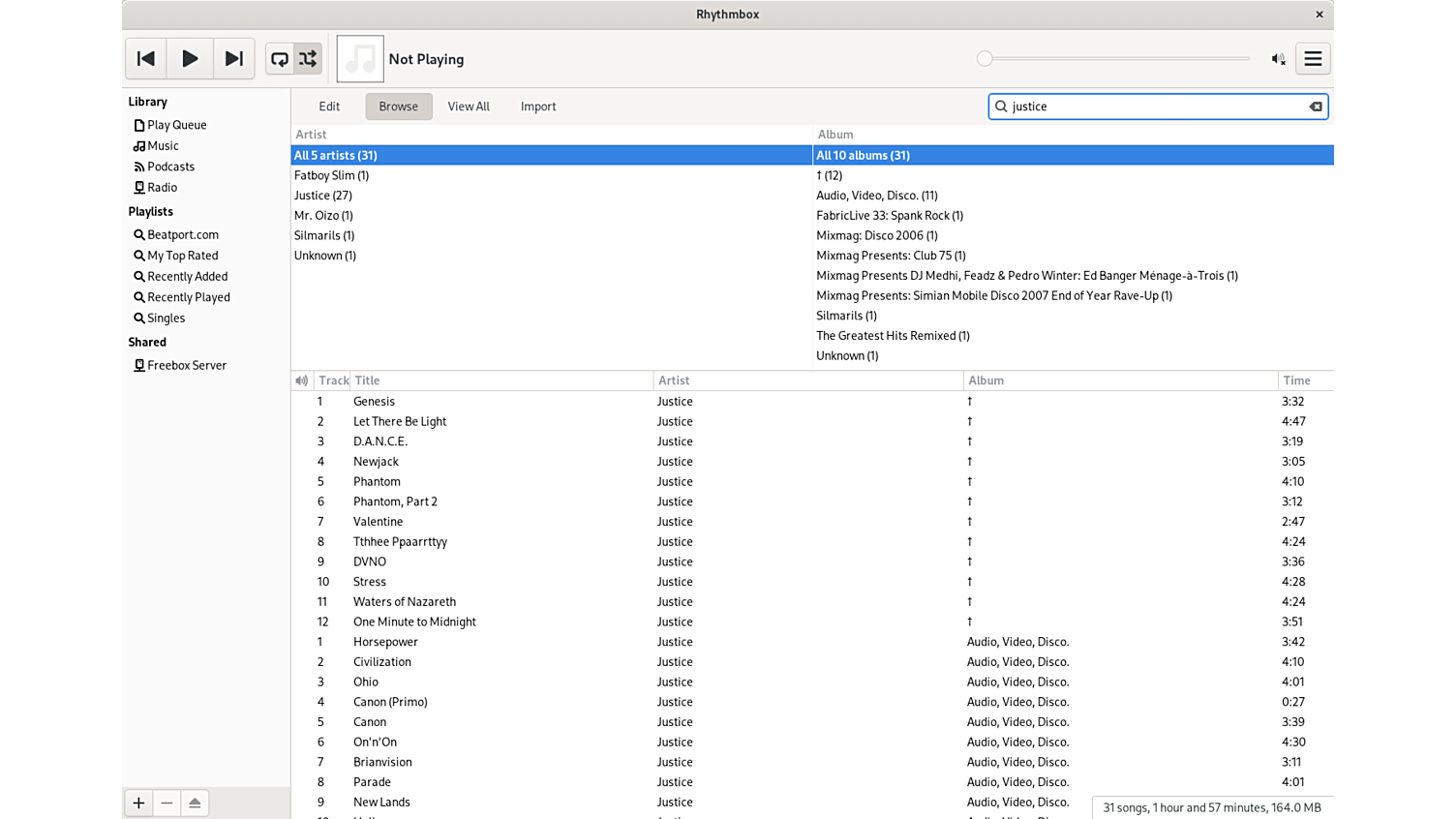Open the Radio library source
This screenshot has height=819, width=1456.
click(x=162, y=188)
